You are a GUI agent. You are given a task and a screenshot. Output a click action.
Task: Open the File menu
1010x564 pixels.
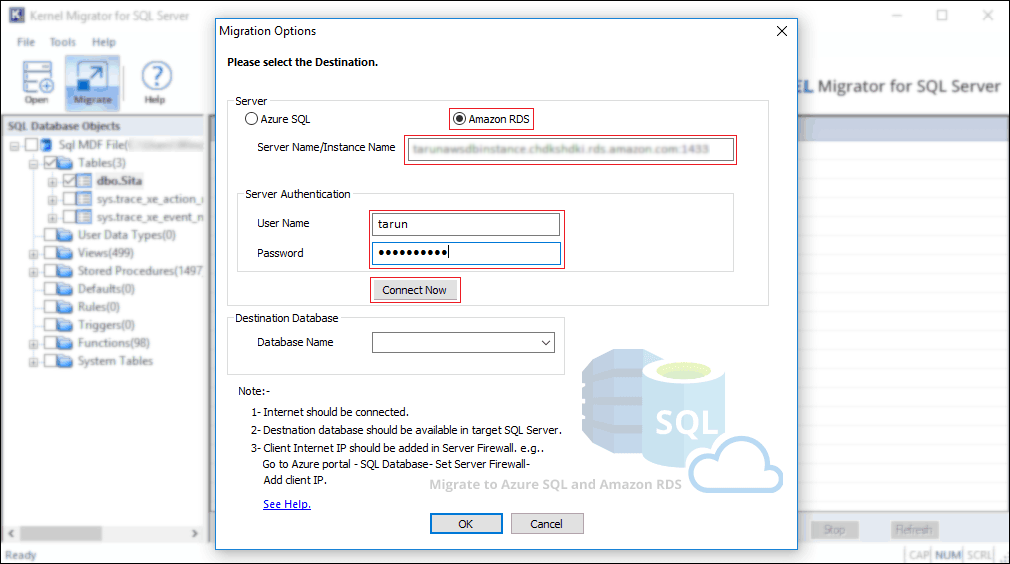tap(26, 42)
